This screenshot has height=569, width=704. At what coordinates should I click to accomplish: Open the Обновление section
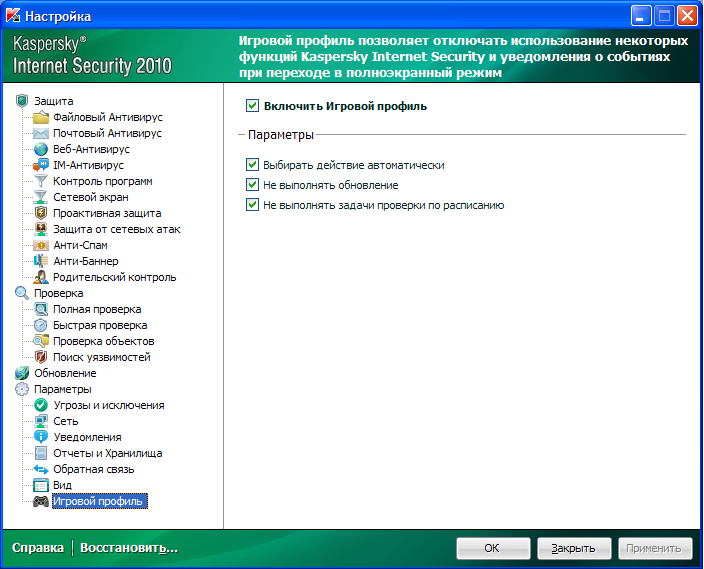[65, 373]
